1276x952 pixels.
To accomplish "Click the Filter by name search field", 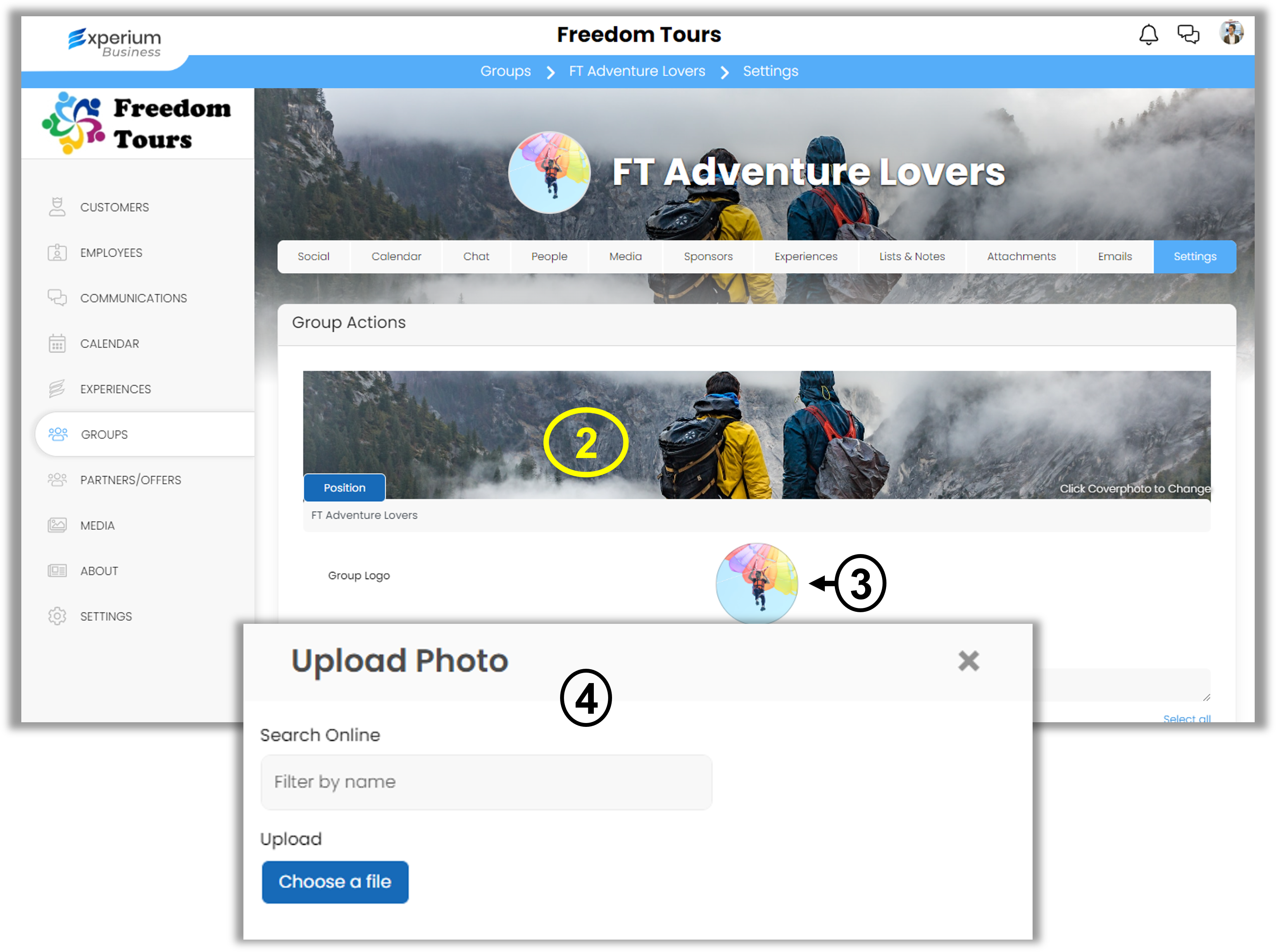I will pos(486,782).
